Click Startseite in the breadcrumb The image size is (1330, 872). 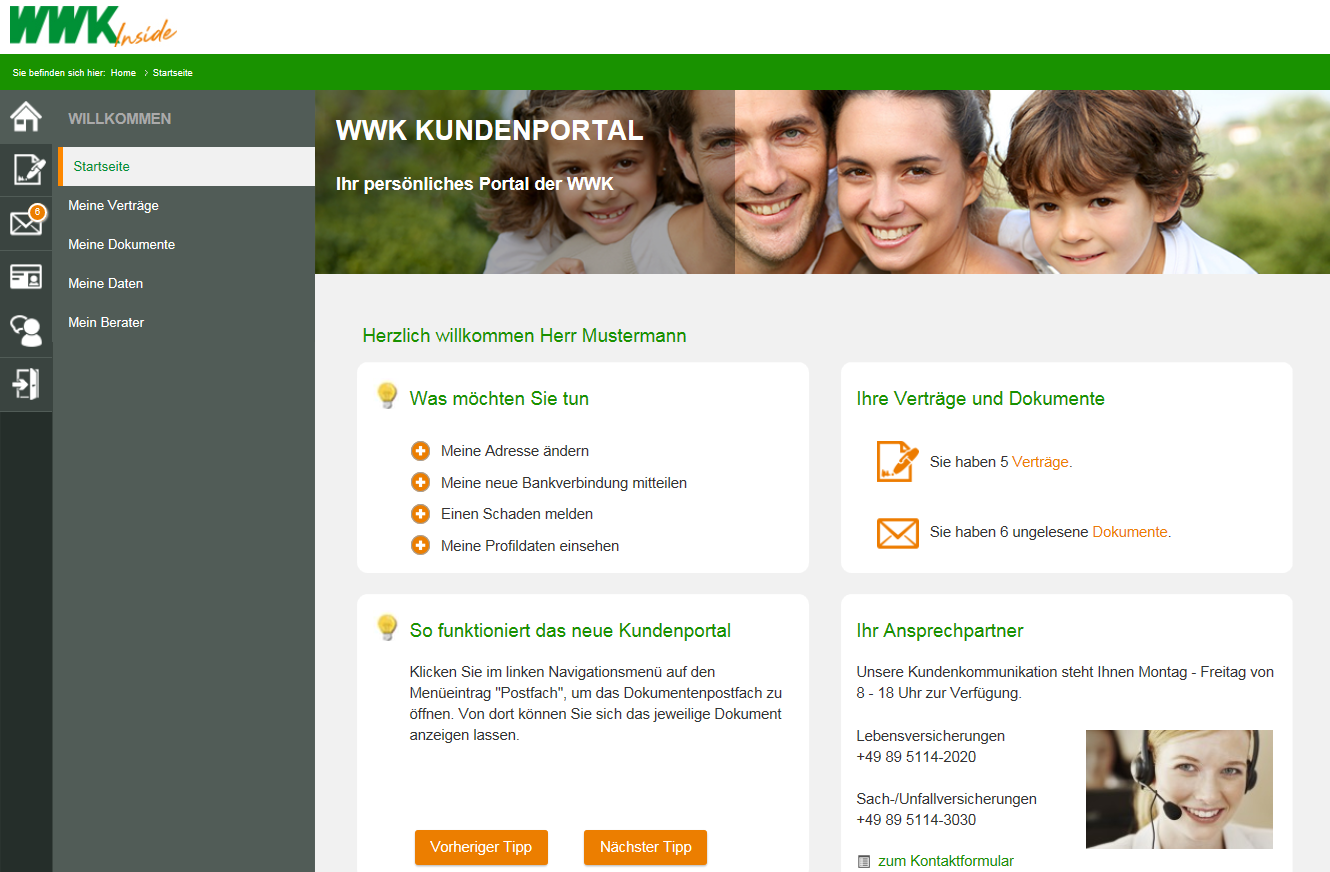tap(173, 73)
